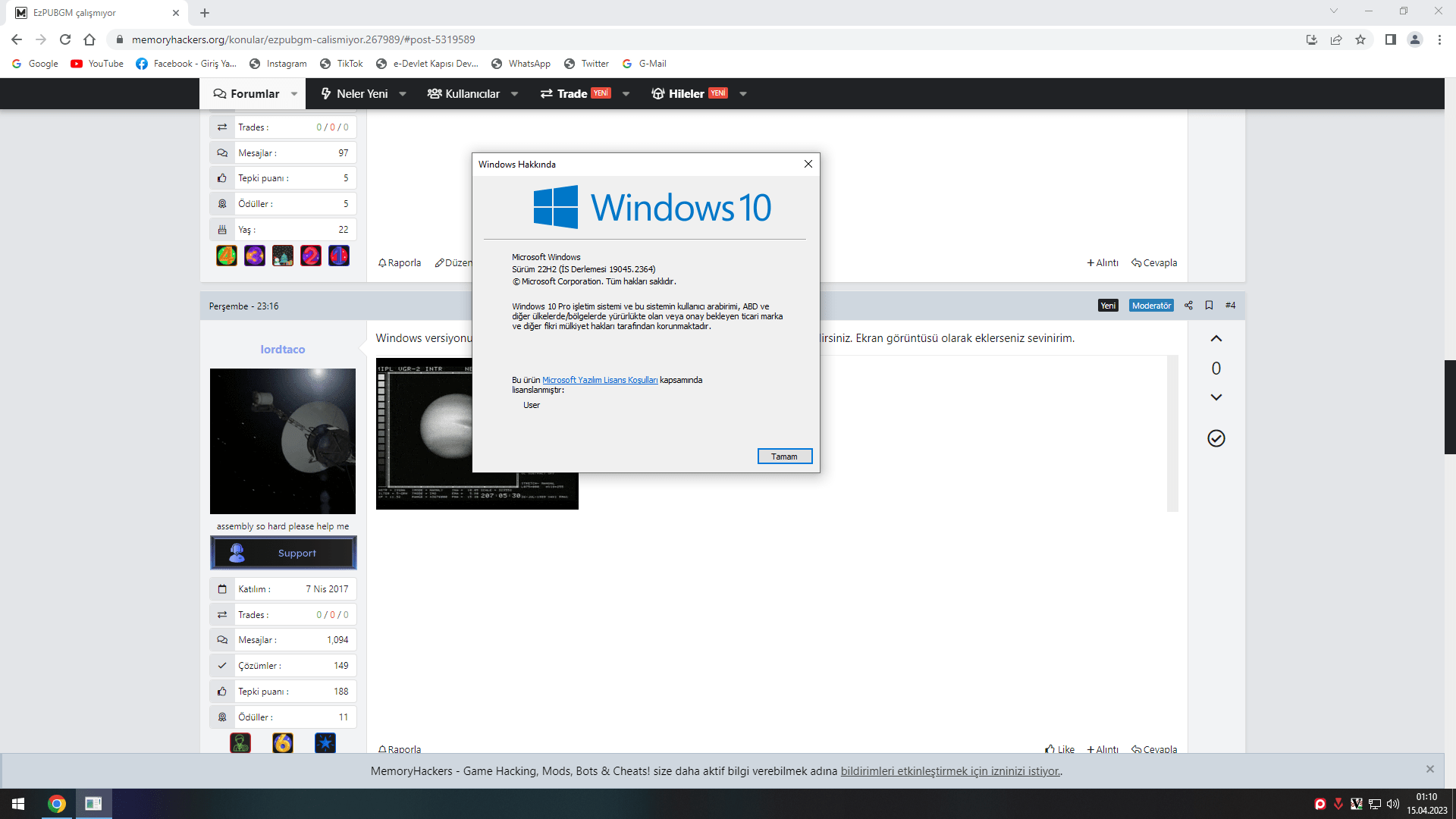This screenshot has width=1456, height=819.
Task: Open the Chrome profile avatar
Action: click(1415, 39)
